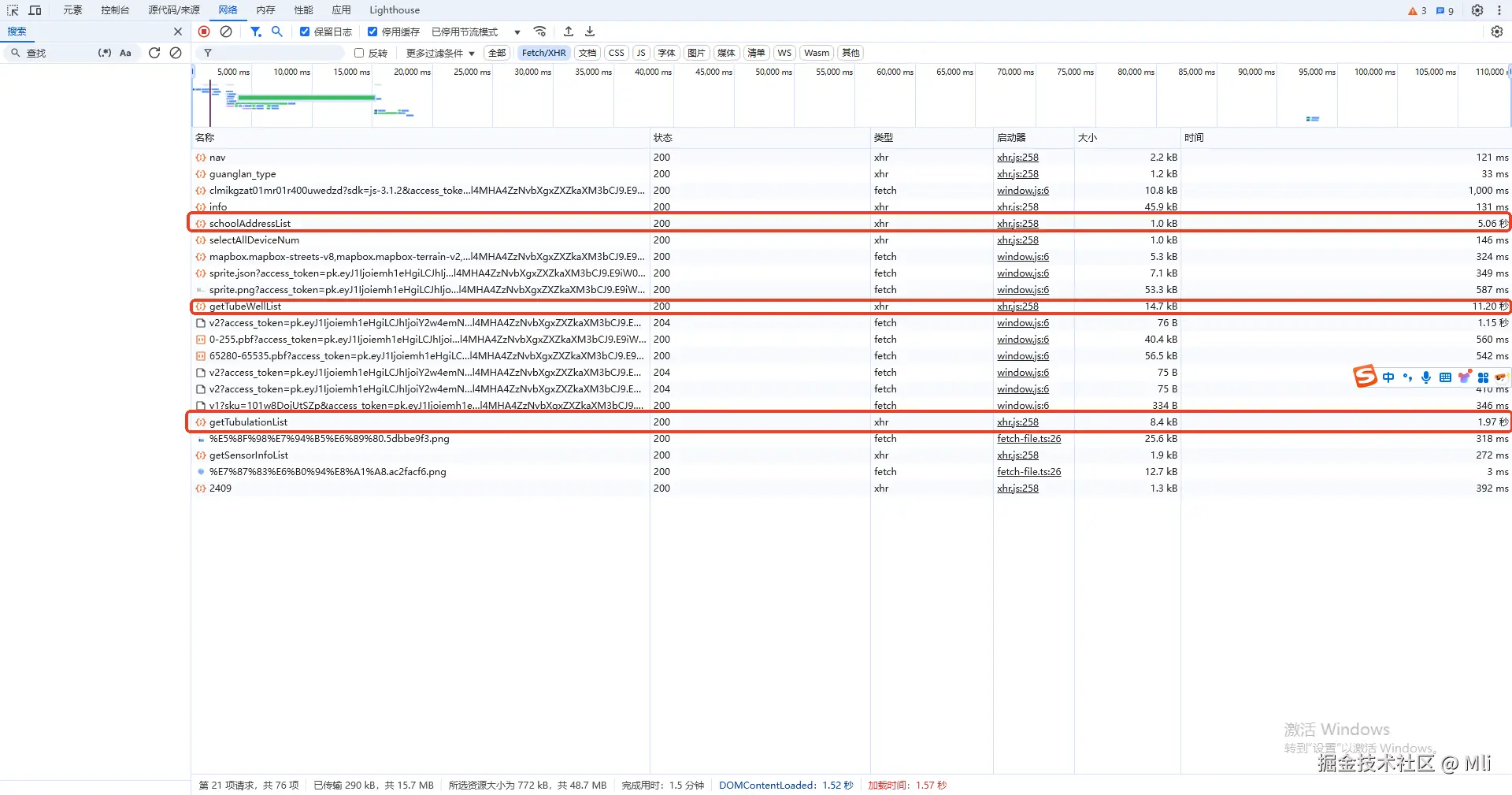Open network conditions wifi icon
This screenshot has height=795, width=1512.
(539, 32)
